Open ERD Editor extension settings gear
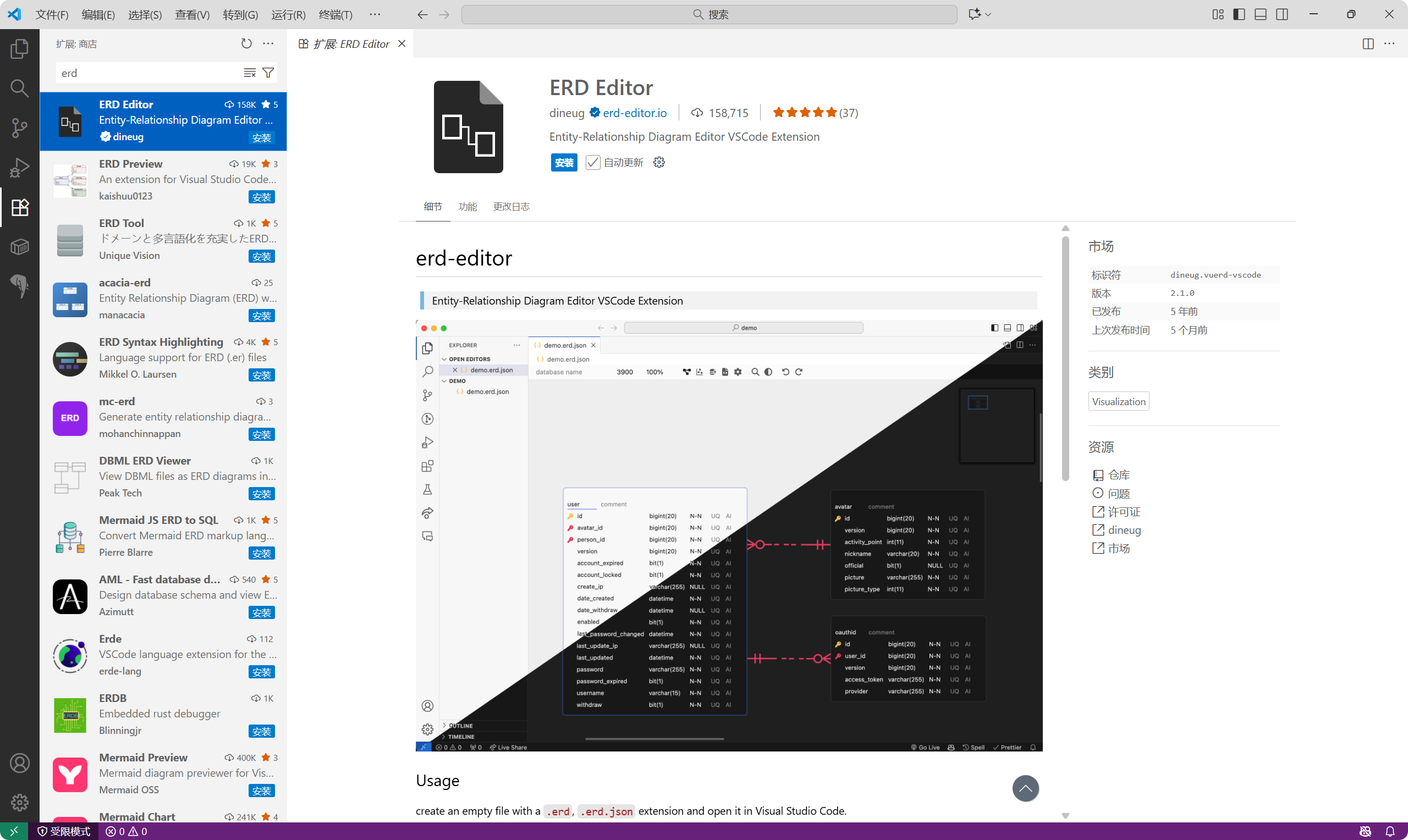This screenshot has width=1408, height=840. 659,163
